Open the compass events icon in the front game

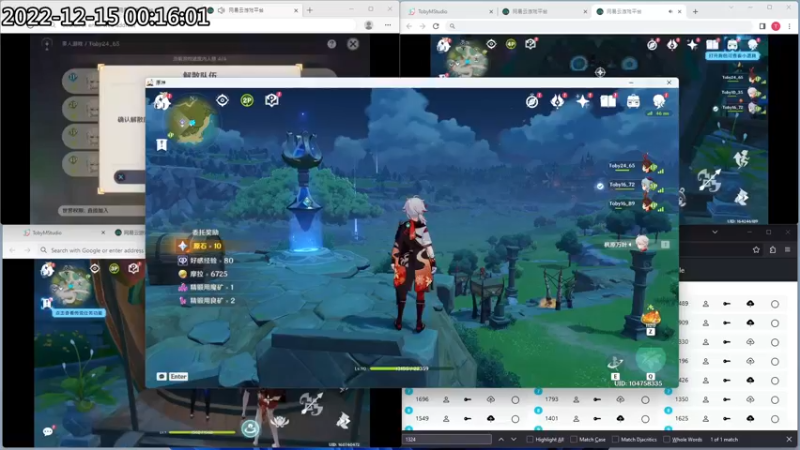coord(532,102)
